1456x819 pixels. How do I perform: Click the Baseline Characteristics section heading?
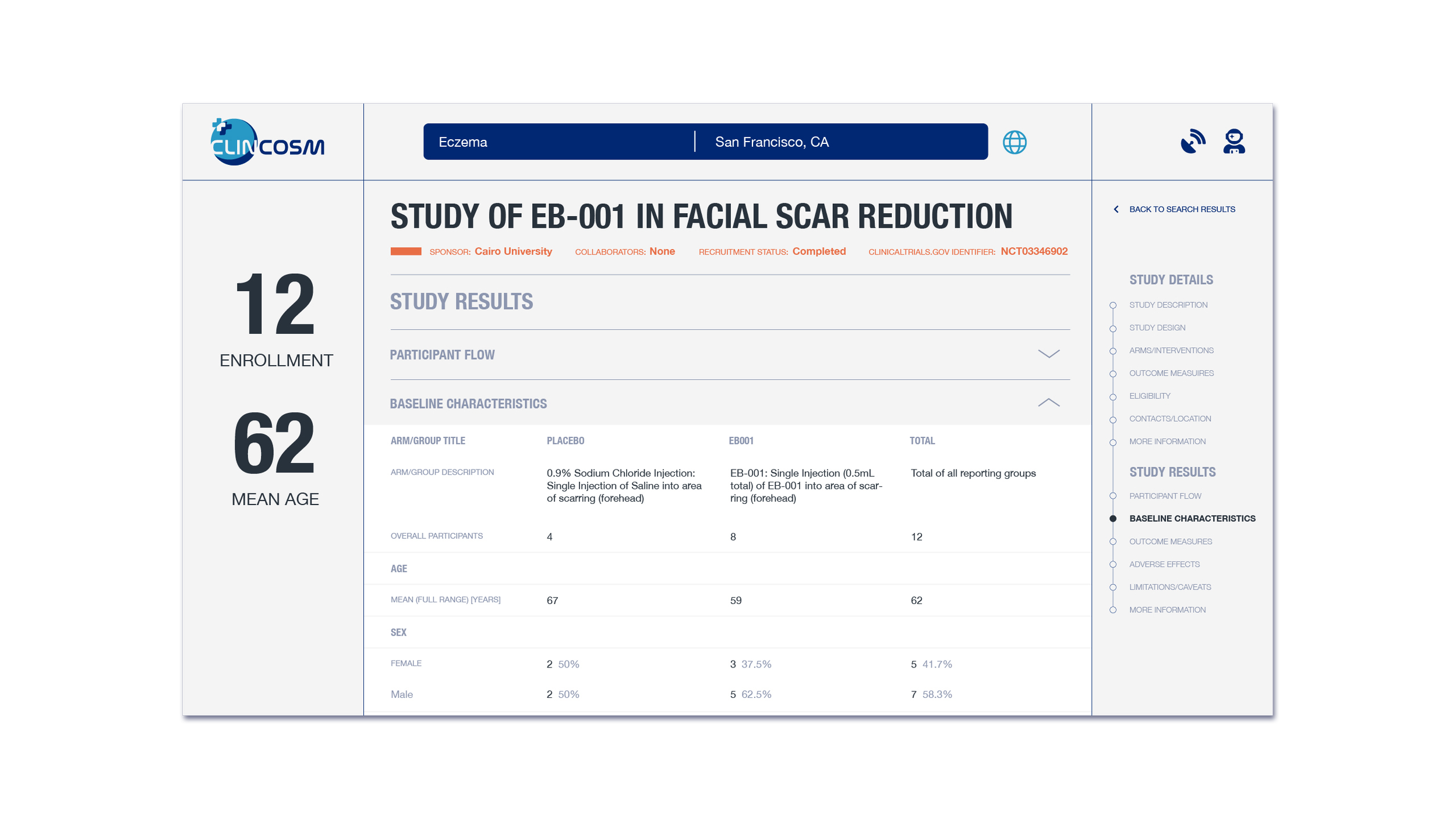click(468, 404)
